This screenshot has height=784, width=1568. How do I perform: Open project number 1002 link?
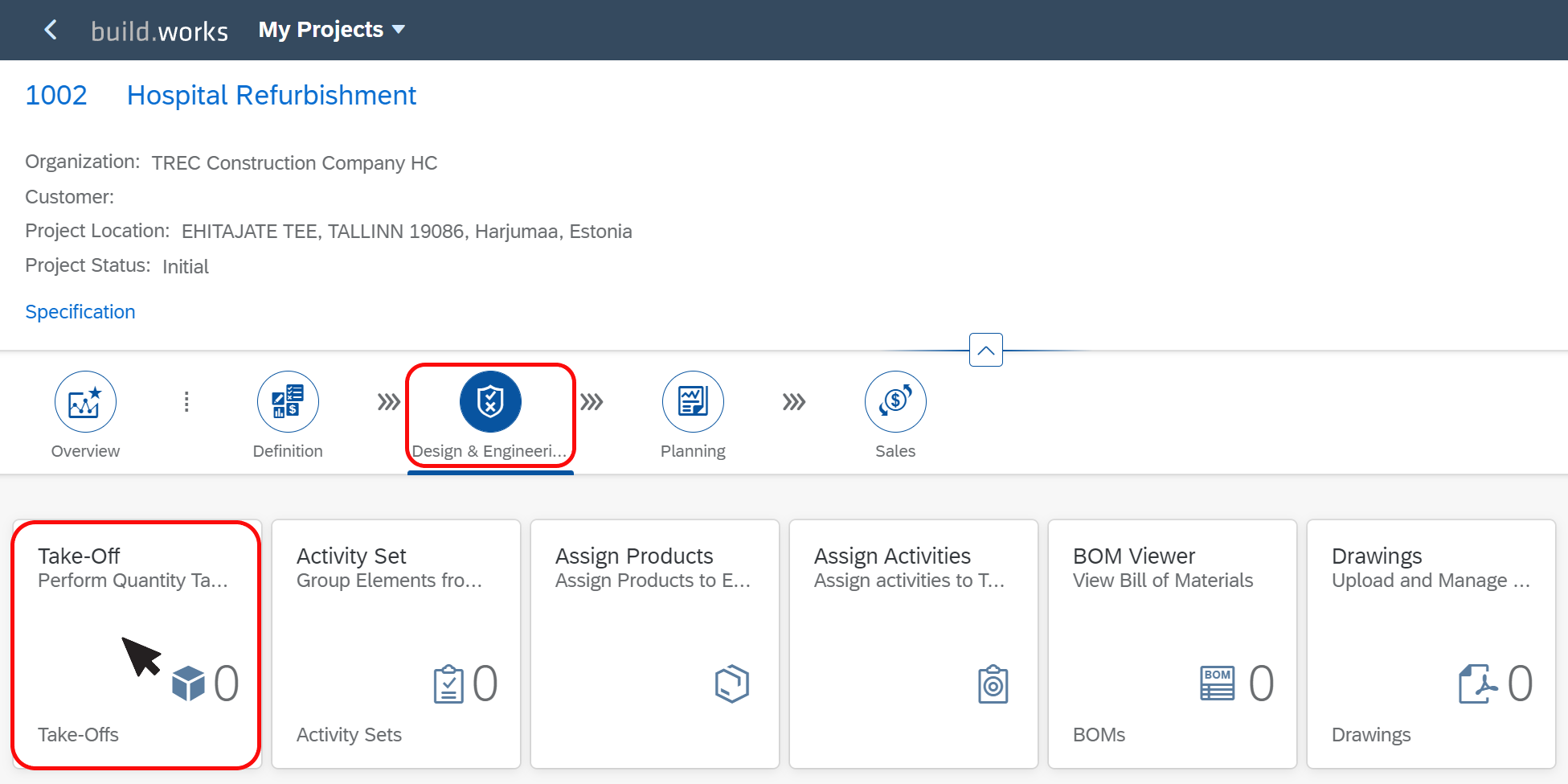pyautogui.click(x=56, y=95)
